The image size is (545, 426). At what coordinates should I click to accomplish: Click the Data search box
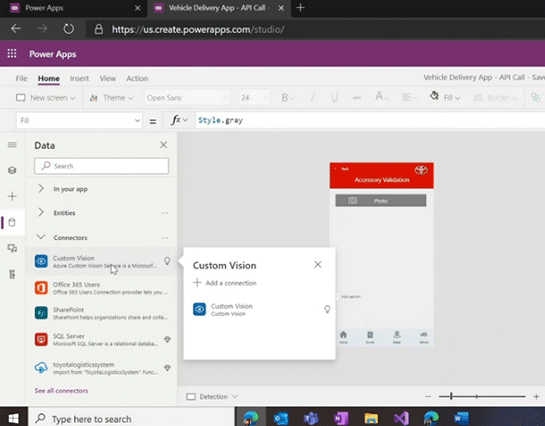pos(101,166)
